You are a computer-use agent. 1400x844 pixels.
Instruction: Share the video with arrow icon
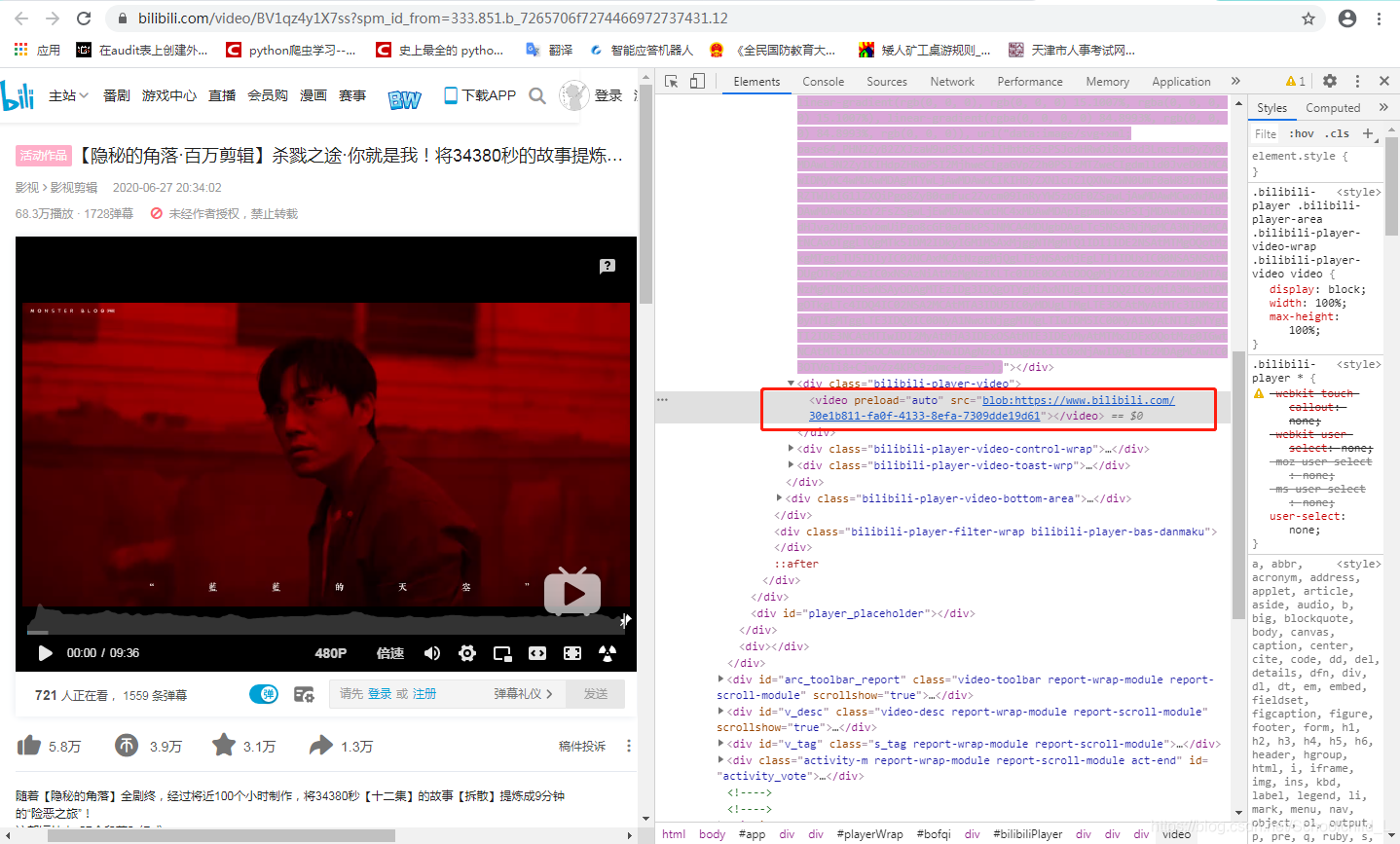[x=321, y=746]
